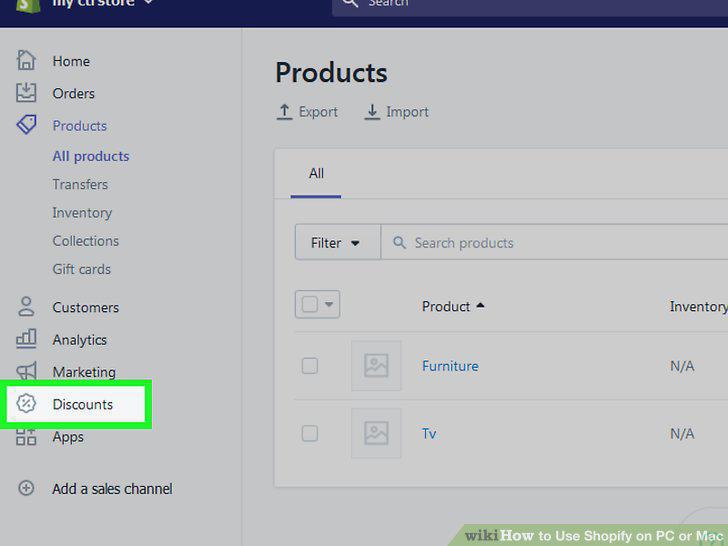Check the Tv row checkbox
This screenshot has width=728, height=546.
pyautogui.click(x=310, y=434)
